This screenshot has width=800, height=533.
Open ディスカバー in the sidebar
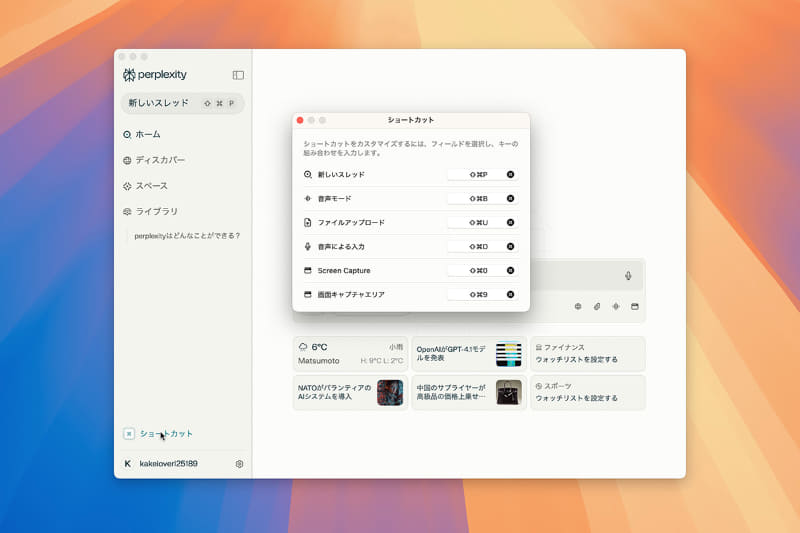[x=154, y=160]
